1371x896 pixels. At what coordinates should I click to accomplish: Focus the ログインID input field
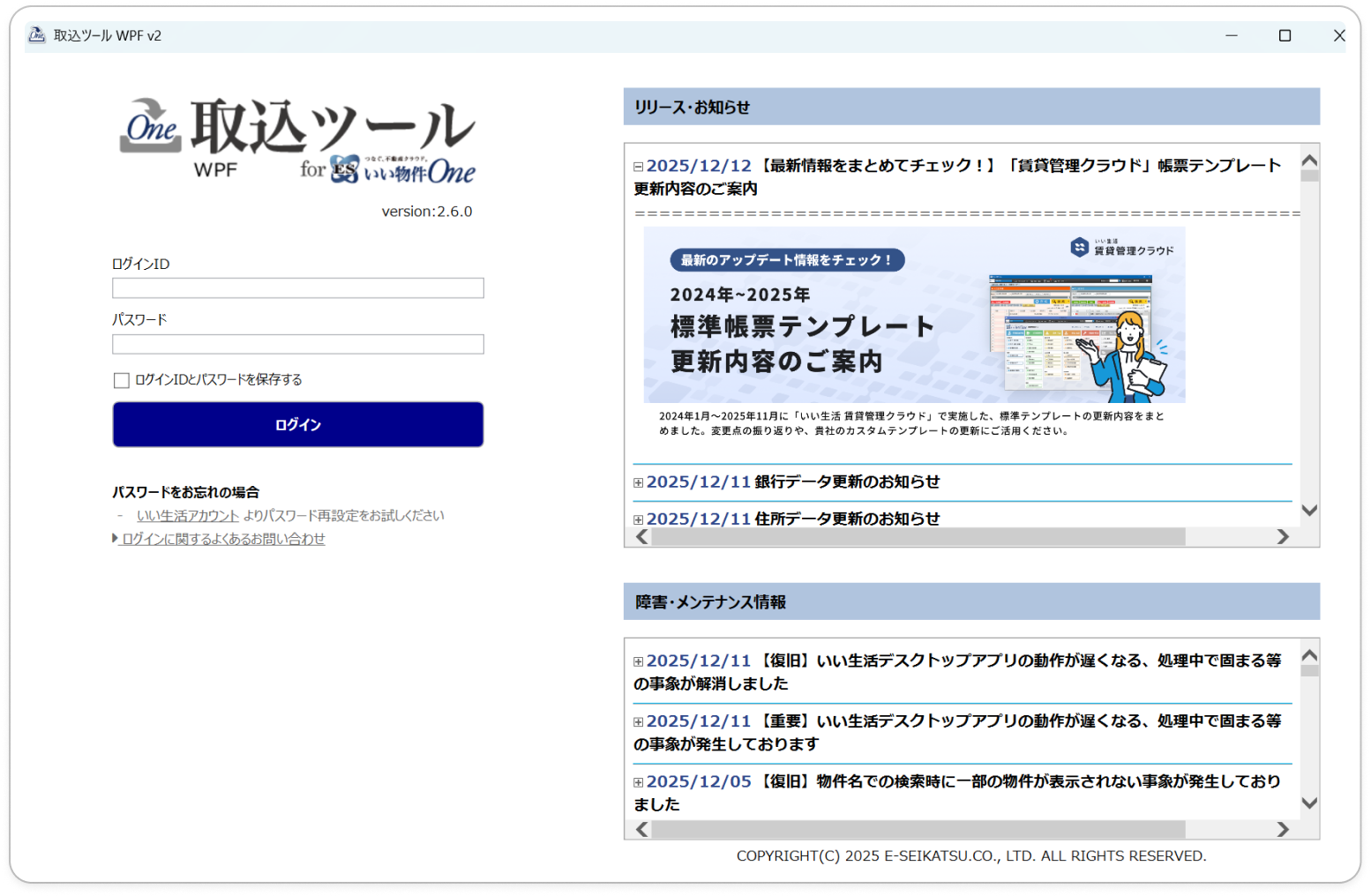pyautogui.click(x=298, y=287)
